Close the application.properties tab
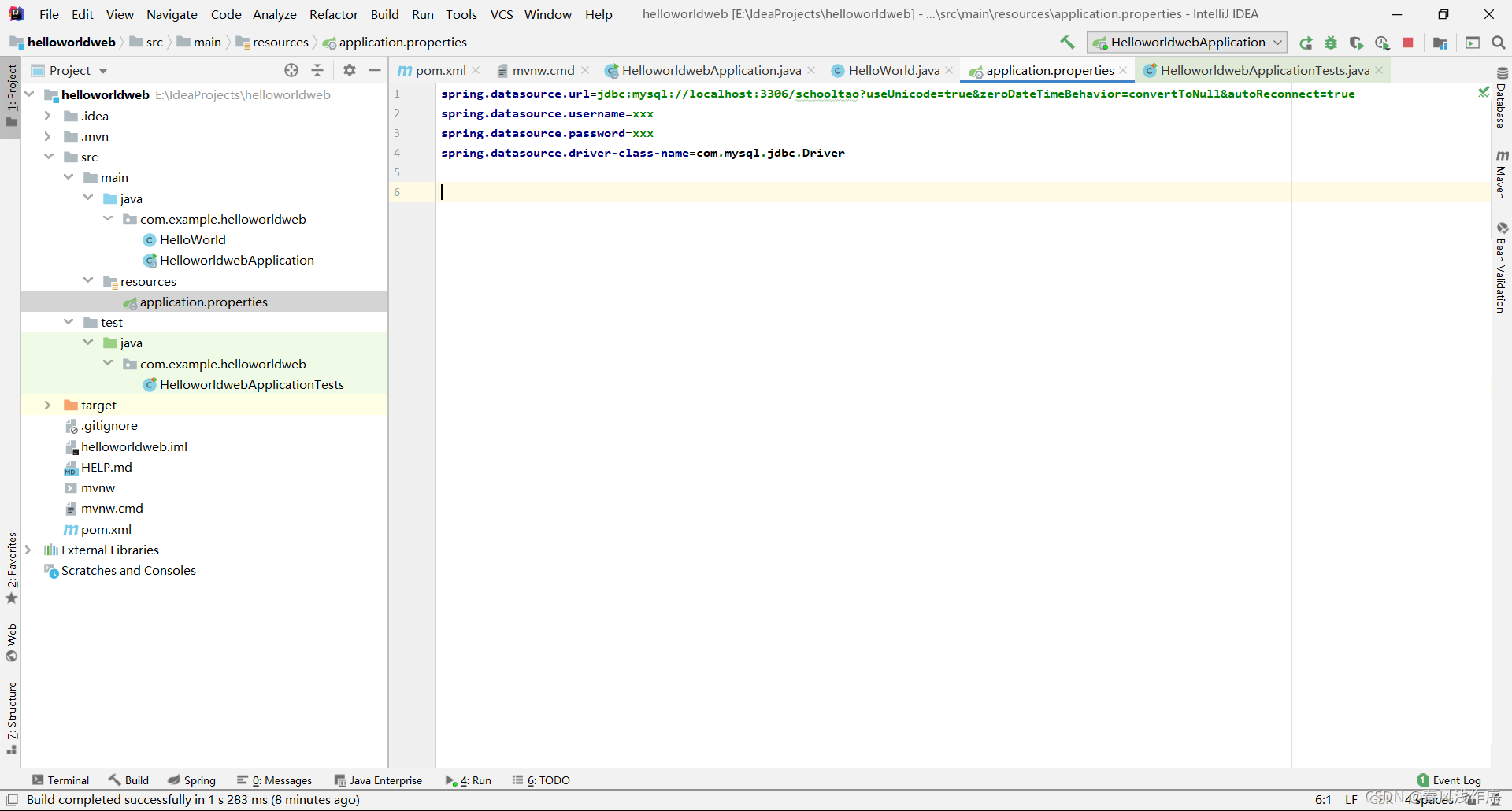The height and width of the screenshot is (811, 1512). (x=1123, y=70)
